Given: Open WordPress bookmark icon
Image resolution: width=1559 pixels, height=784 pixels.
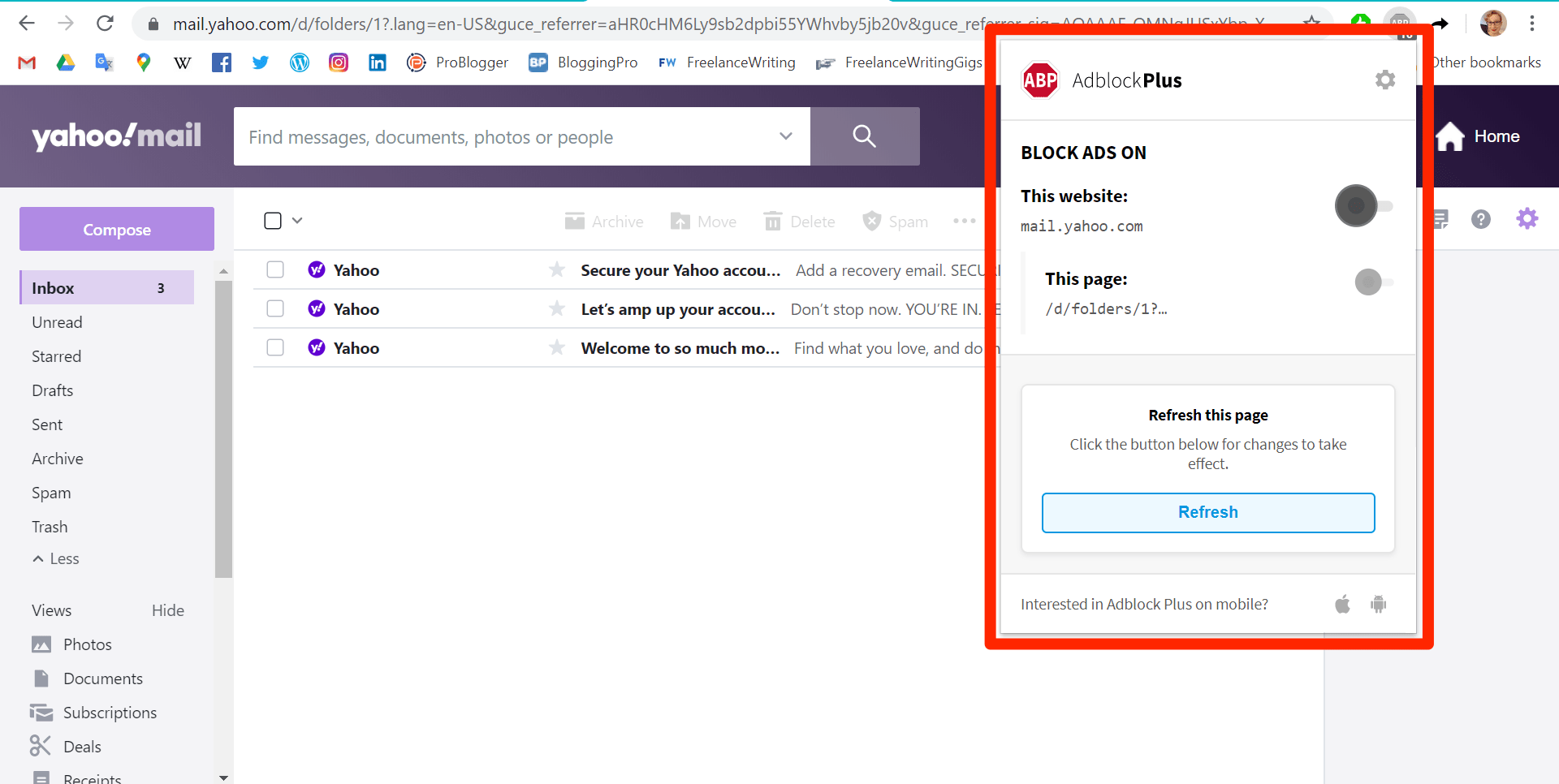Looking at the screenshot, I should pyautogui.click(x=300, y=62).
